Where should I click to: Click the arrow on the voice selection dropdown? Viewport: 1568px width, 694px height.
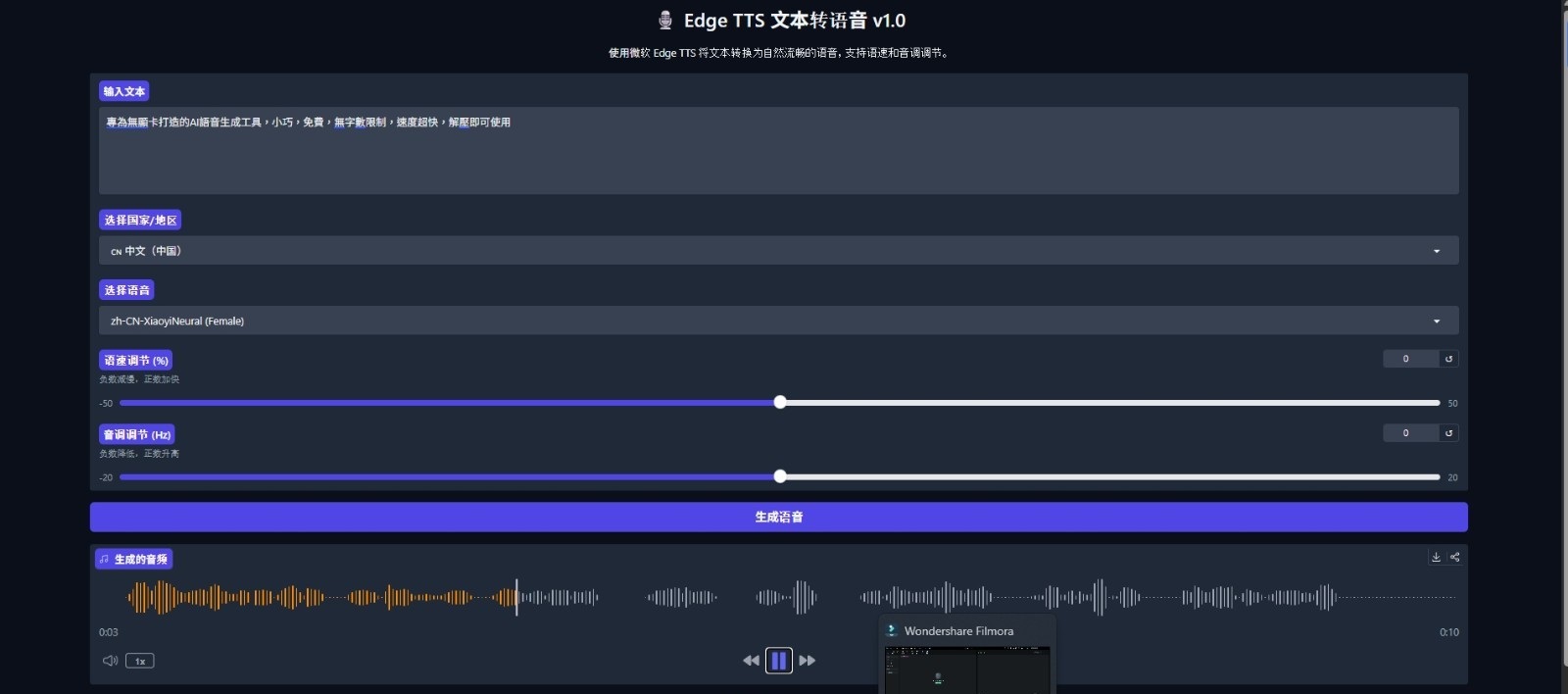click(x=1437, y=321)
